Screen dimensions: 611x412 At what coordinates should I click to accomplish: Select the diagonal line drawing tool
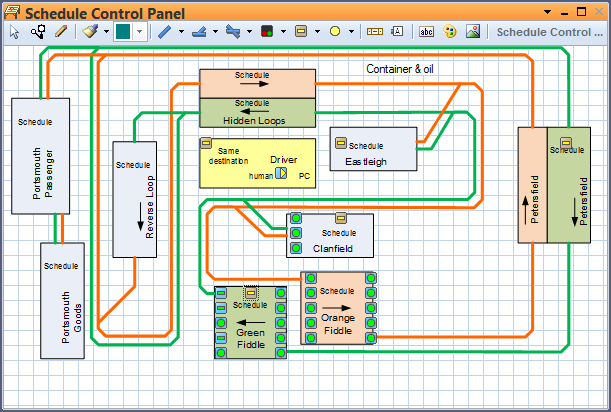coord(165,31)
